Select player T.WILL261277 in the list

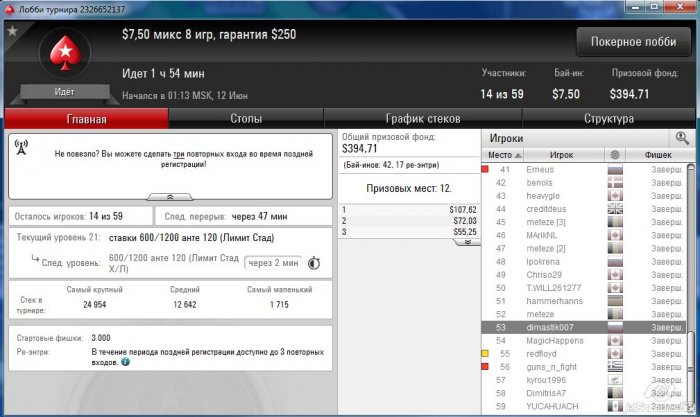click(583, 288)
